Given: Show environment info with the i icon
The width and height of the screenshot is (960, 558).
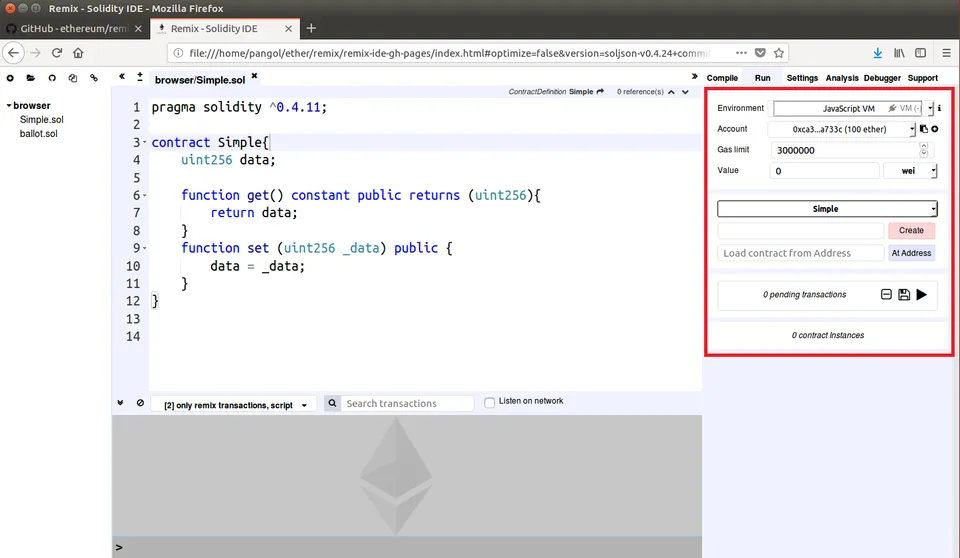Looking at the screenshot, I should tap(939, 108).
